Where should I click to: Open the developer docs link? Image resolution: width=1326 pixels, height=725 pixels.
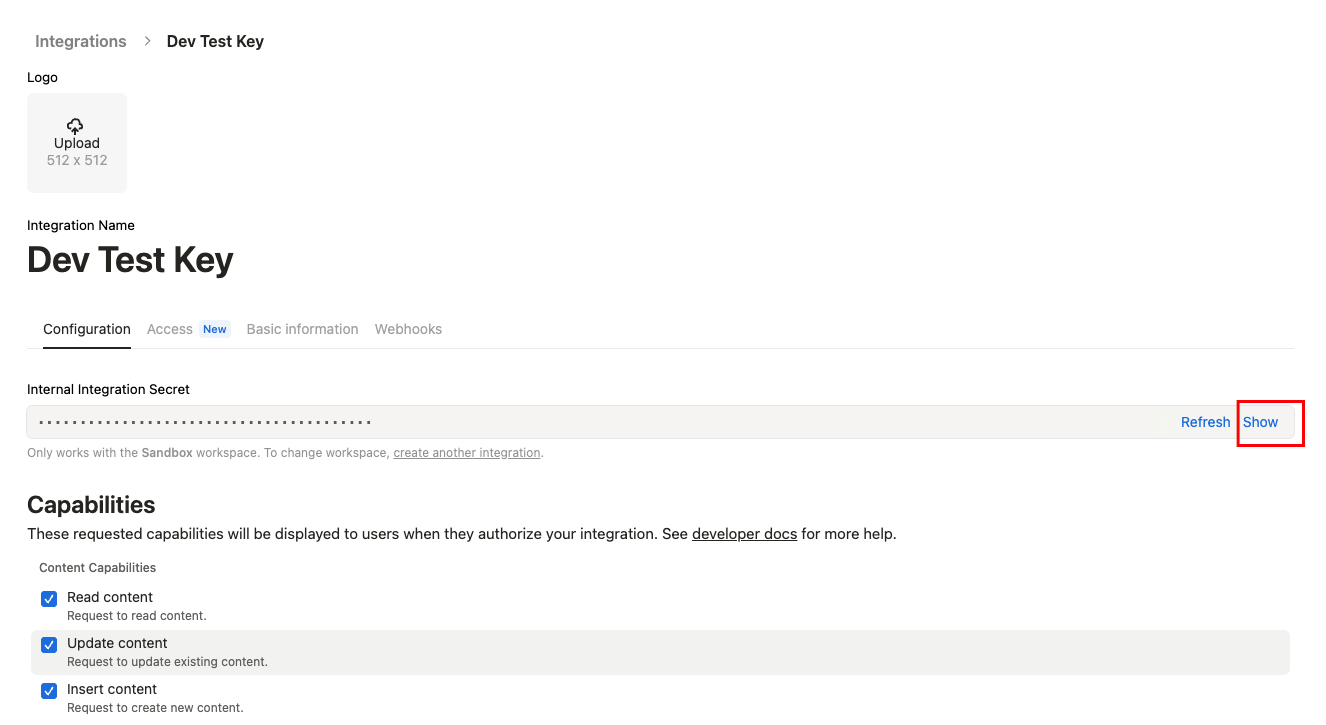click(744, 533)
